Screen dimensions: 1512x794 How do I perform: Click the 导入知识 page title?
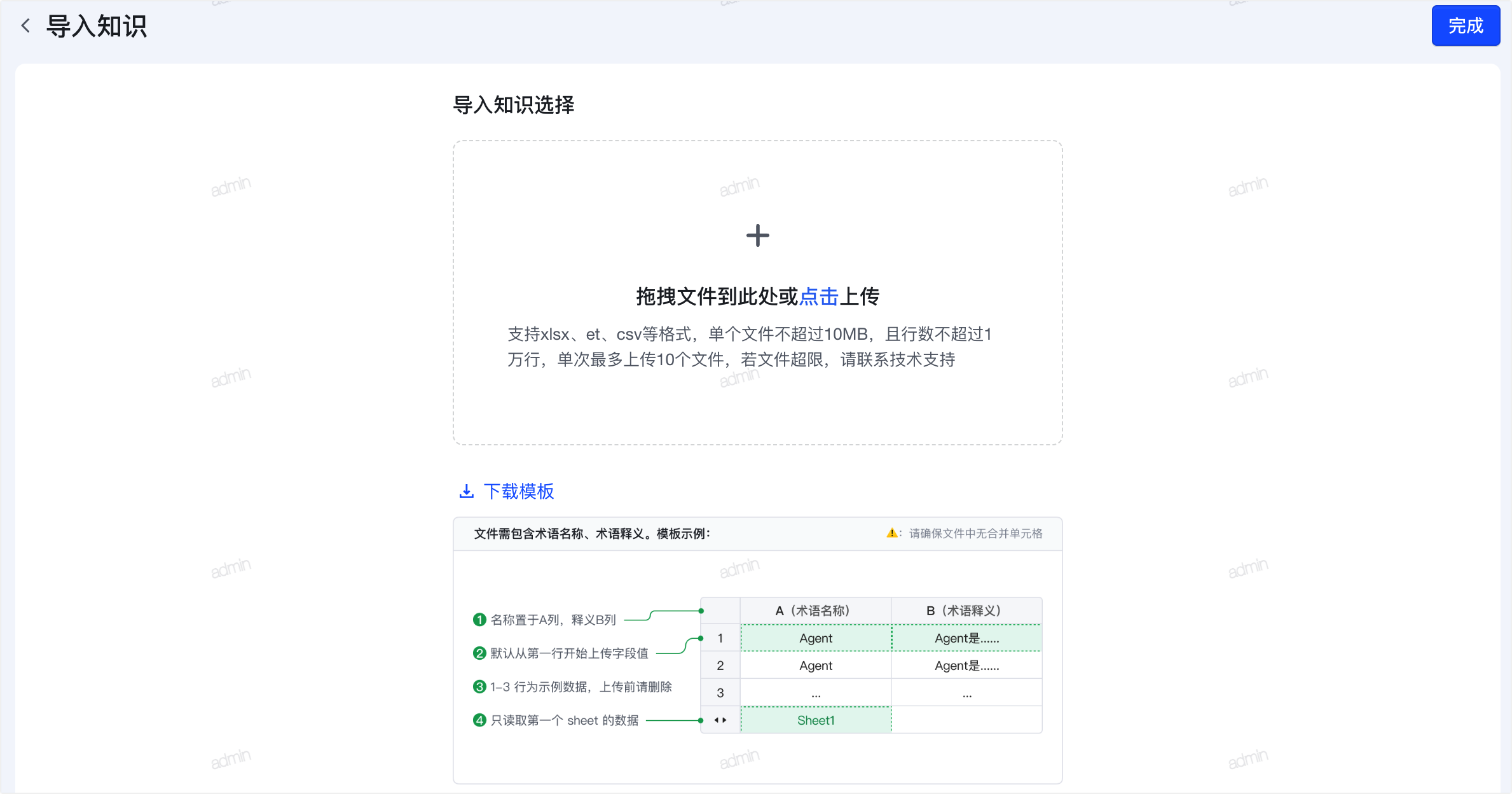[x=97, y=26]
